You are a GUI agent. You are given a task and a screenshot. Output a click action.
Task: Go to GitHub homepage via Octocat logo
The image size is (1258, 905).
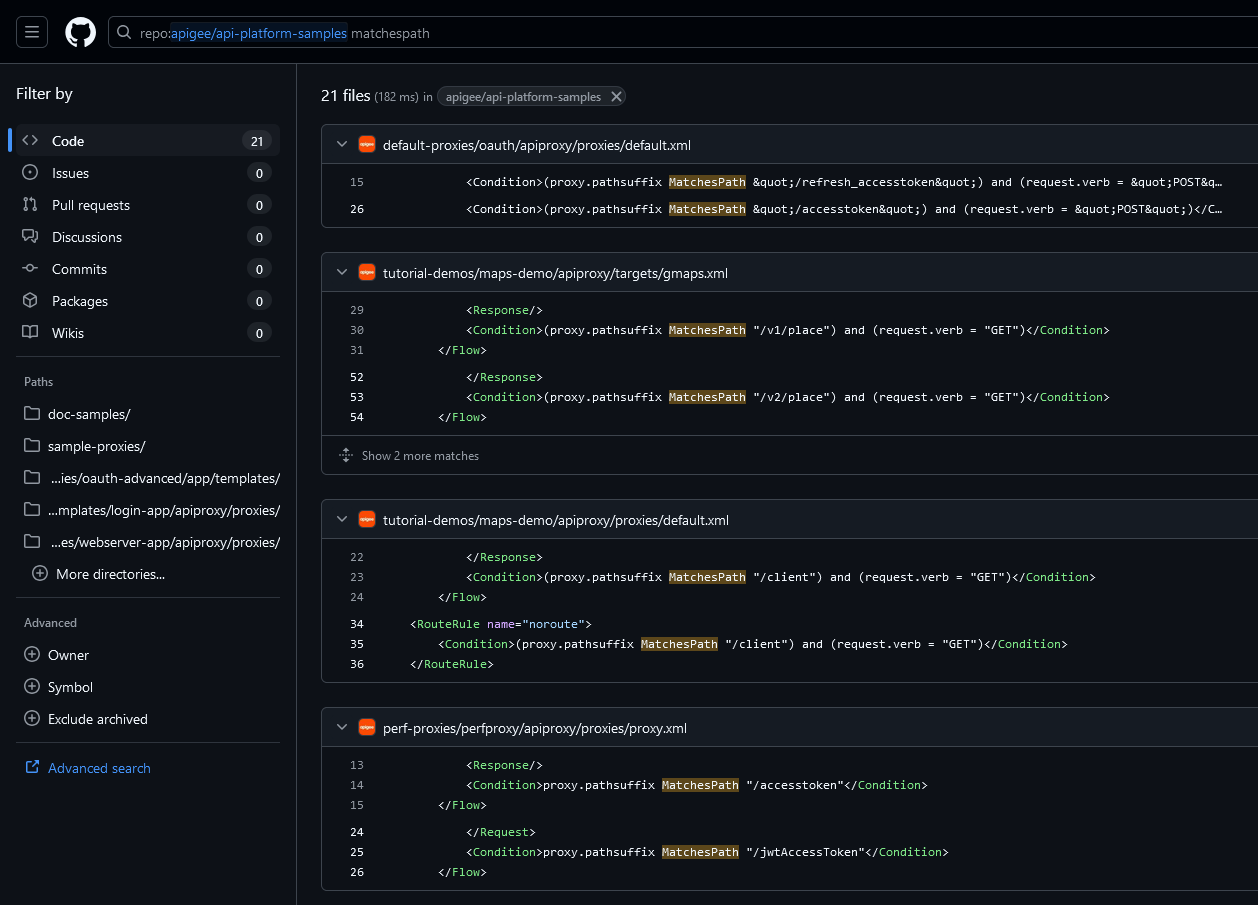(x=81, y=33)
